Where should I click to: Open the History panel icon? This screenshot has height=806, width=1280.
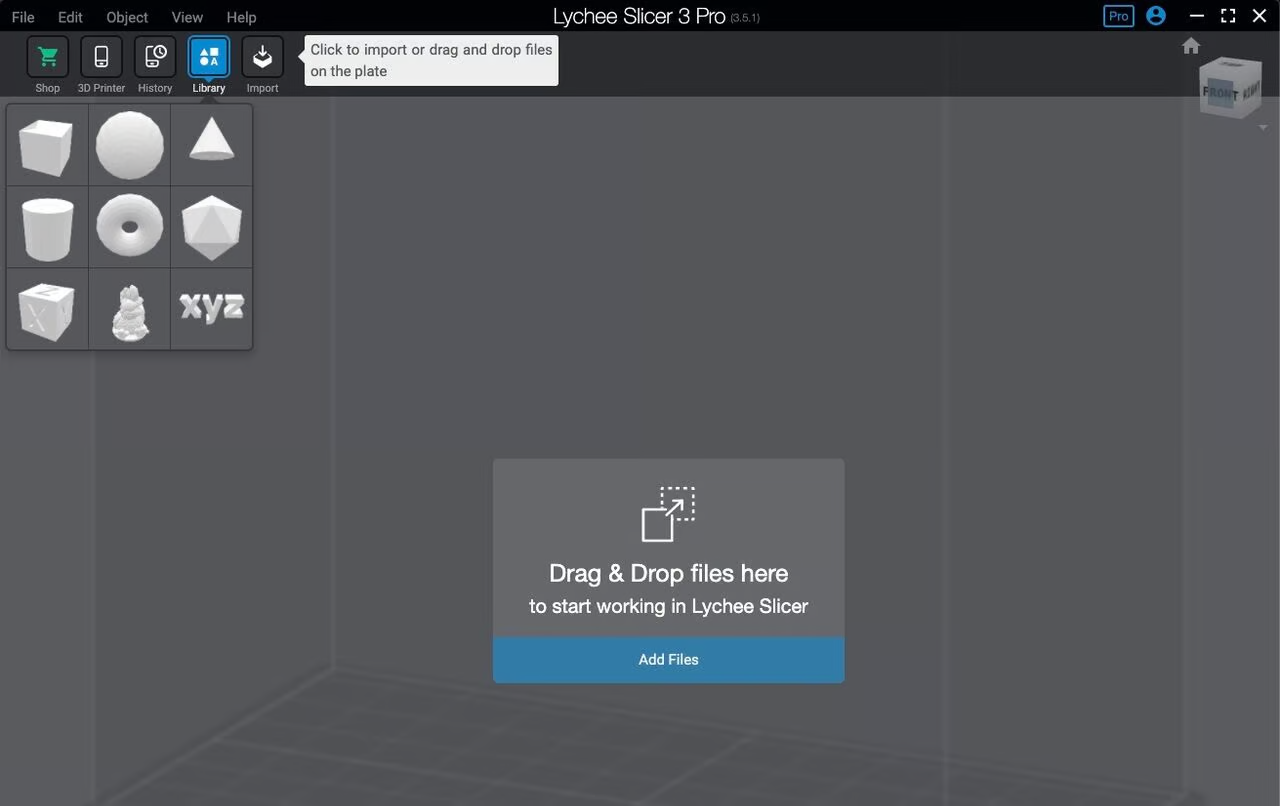(x=155, y=58)
